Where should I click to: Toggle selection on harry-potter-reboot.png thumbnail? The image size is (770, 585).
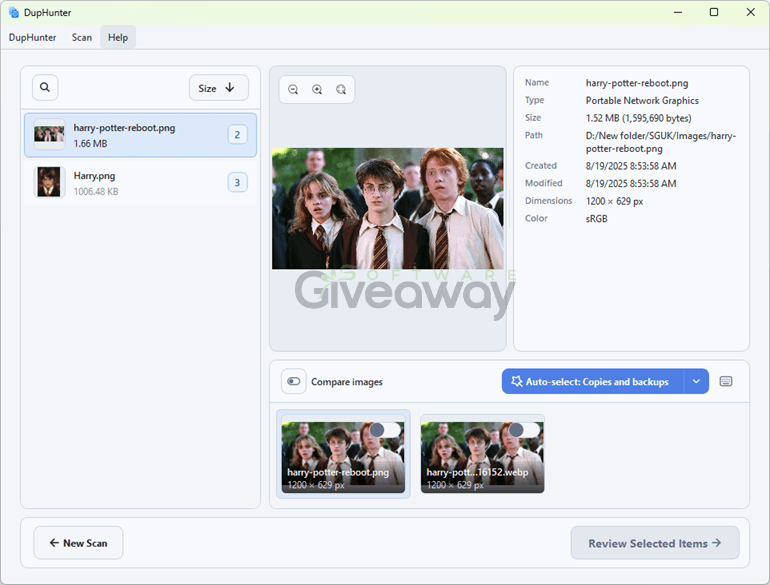[x=385, y=430]
